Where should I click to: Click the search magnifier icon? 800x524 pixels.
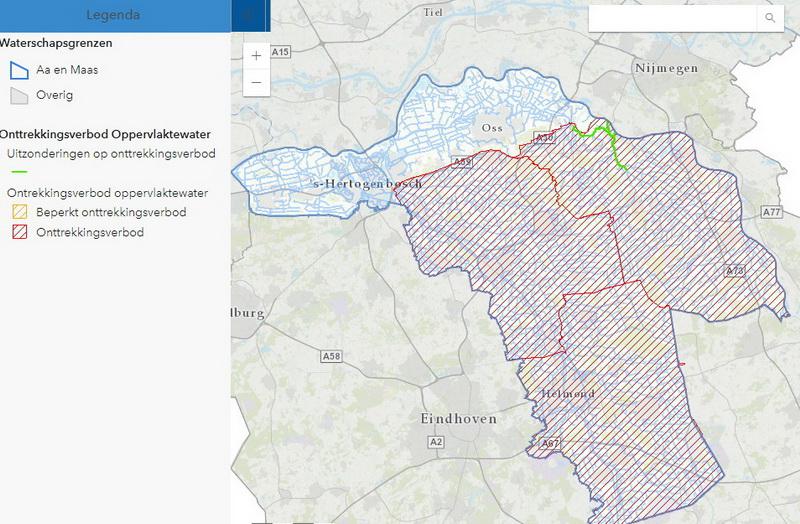(770, 18)
